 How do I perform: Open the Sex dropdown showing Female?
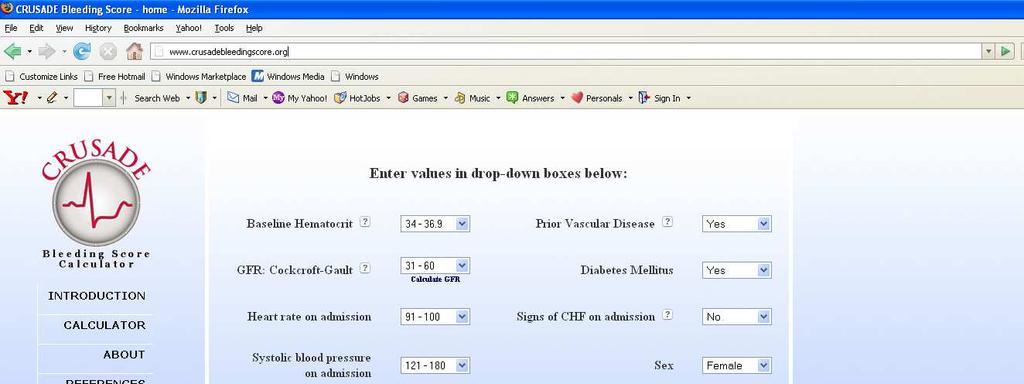pyautogui.click(x=737, y=366)
